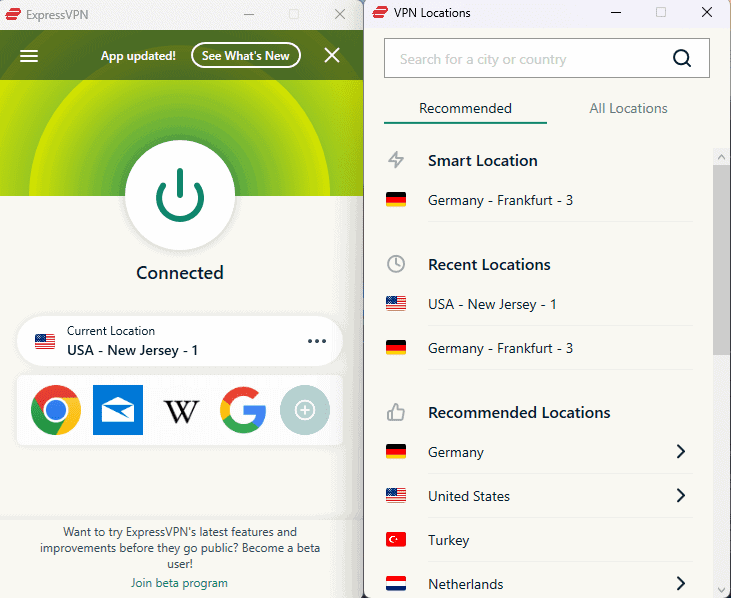The image size is (731, 598).
Task: Click the Germany flag in Recommended Locations
Action: click(x=396, y=451)
